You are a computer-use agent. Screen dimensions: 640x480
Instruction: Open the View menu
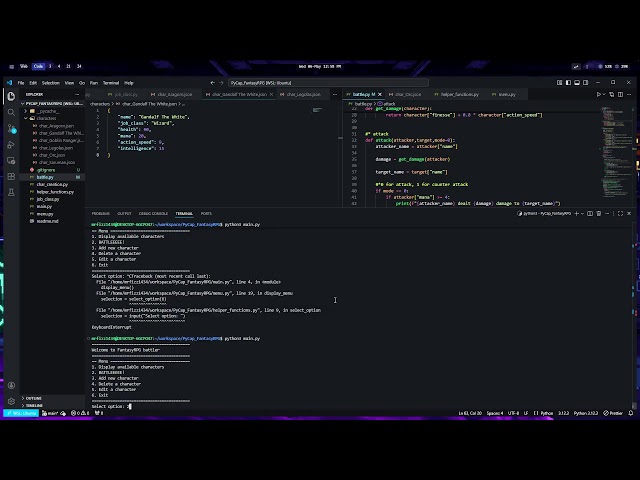tap(69, 83)
